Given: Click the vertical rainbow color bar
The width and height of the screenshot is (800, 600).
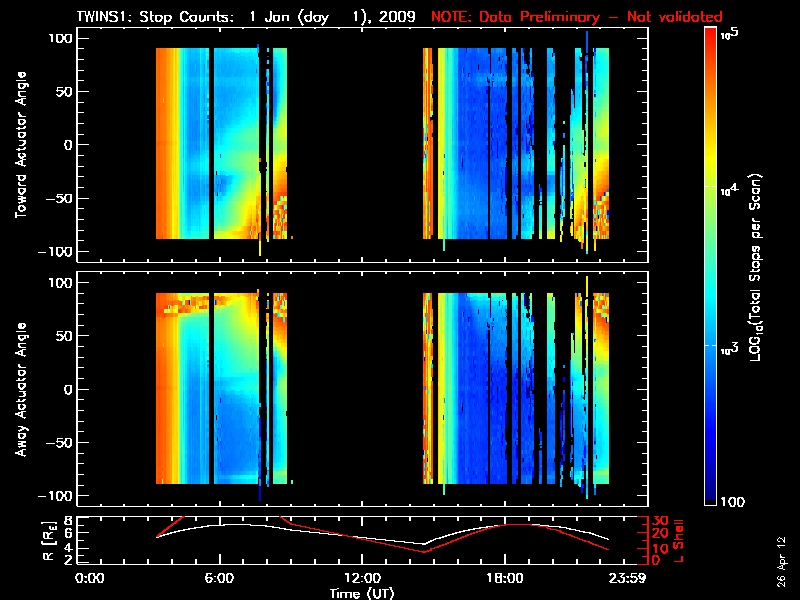Looking at the screenshot, I should (710, 270).
